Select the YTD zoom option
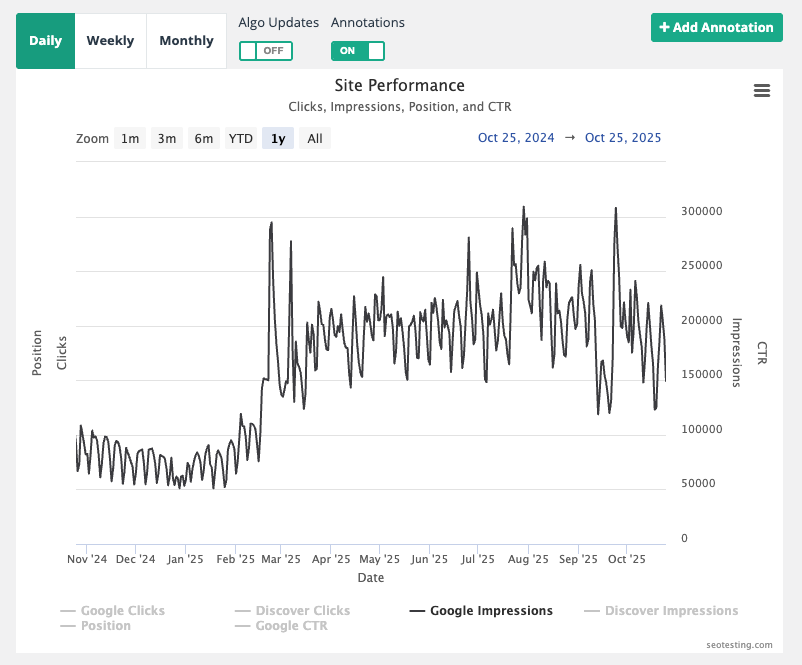802x665 pixels. point(240,138)
